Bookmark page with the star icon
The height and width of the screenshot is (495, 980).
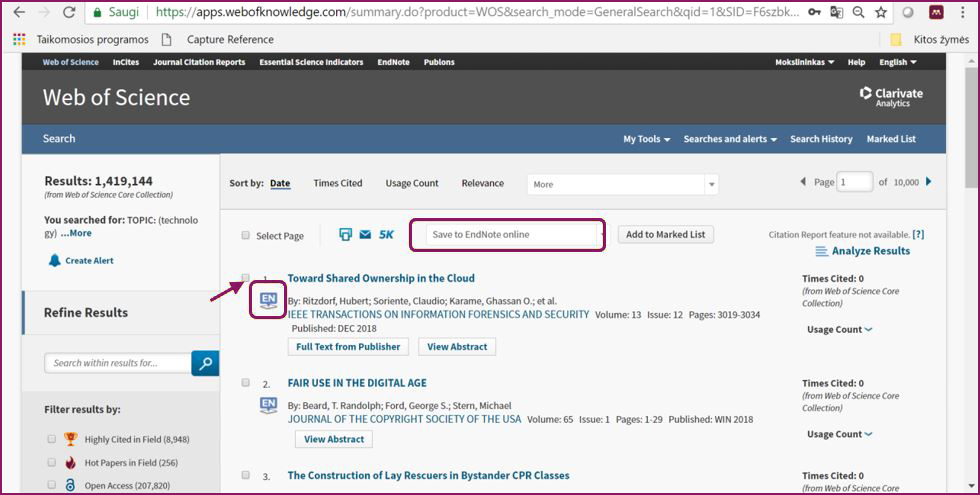click(880, 13)
